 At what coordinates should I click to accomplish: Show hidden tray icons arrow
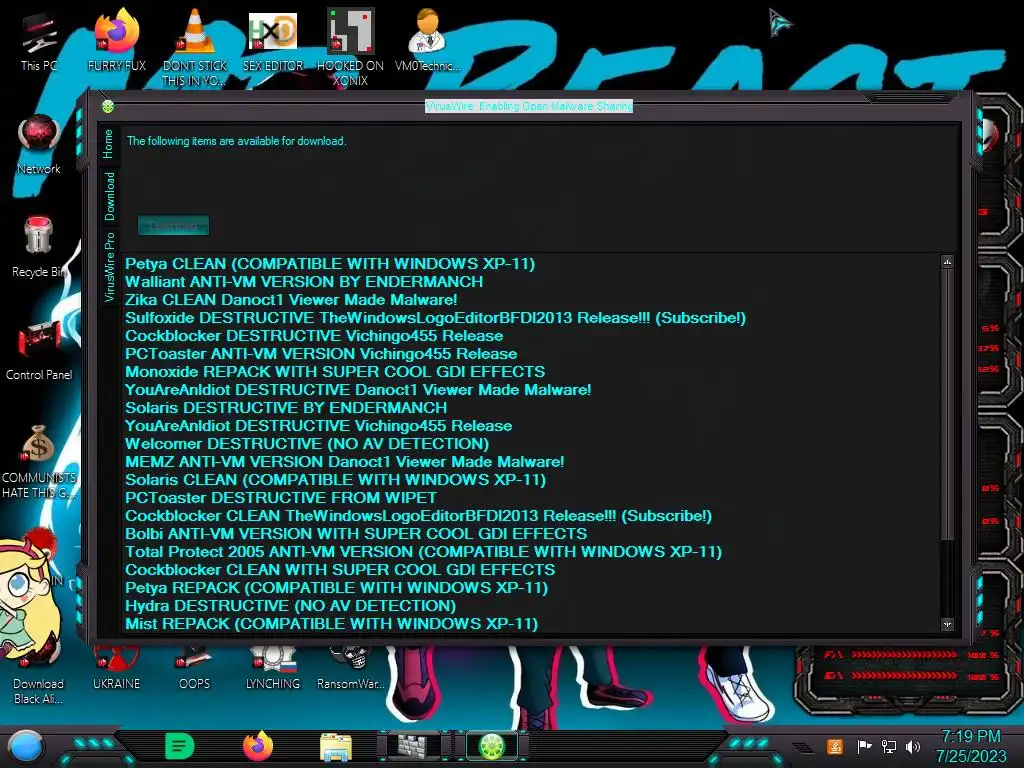click(x=804, y=748)
